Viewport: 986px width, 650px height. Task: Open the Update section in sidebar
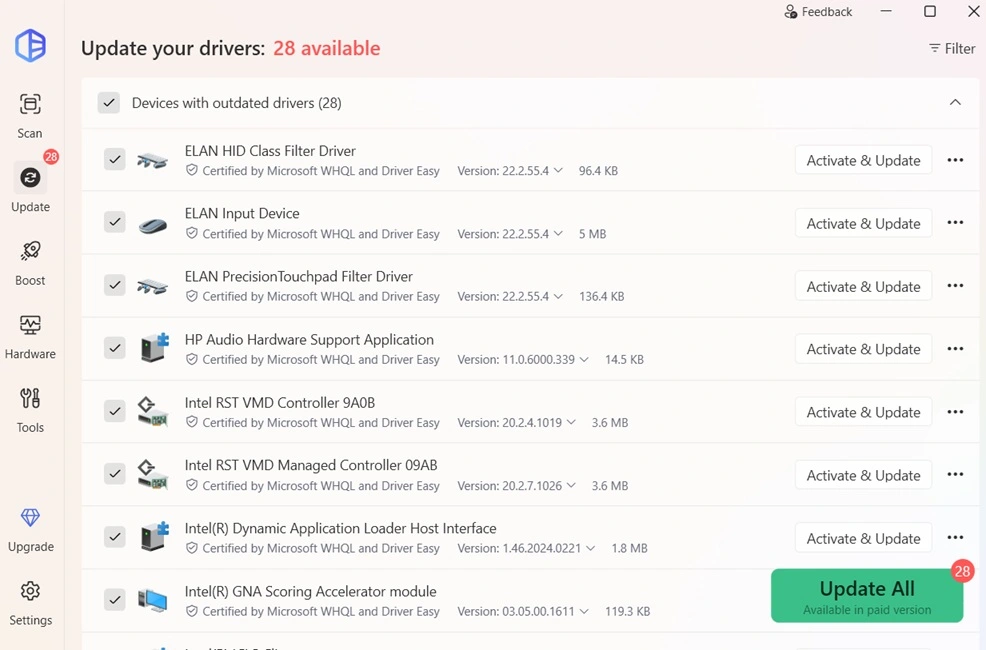(30, 189)
